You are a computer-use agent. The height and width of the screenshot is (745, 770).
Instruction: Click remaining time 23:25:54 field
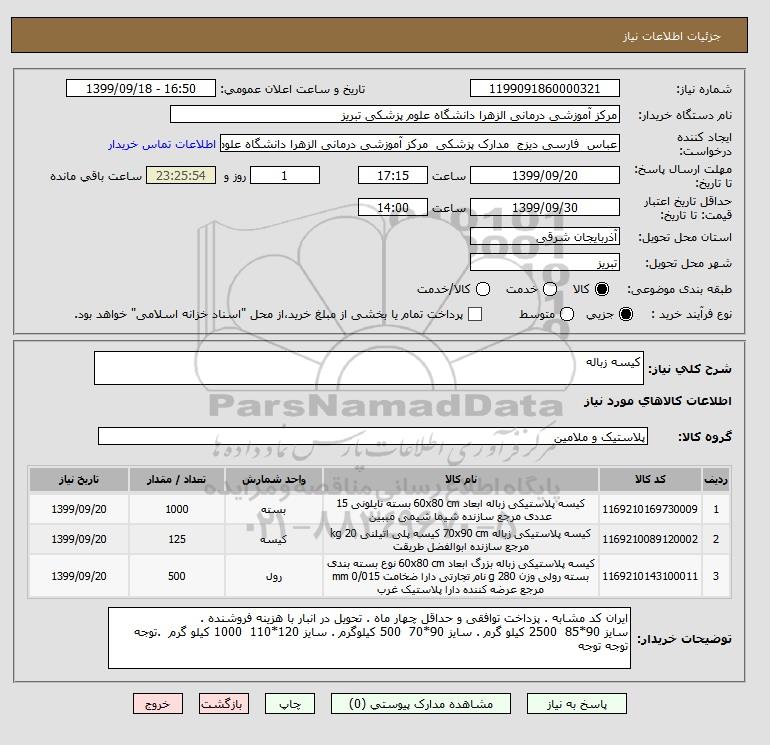pos(181,175)
